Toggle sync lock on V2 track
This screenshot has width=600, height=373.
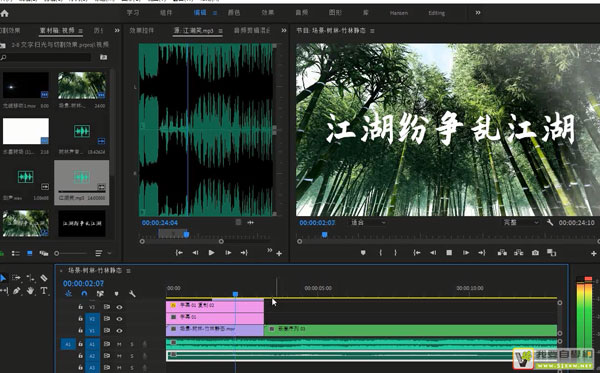click(x=107, y=319)
